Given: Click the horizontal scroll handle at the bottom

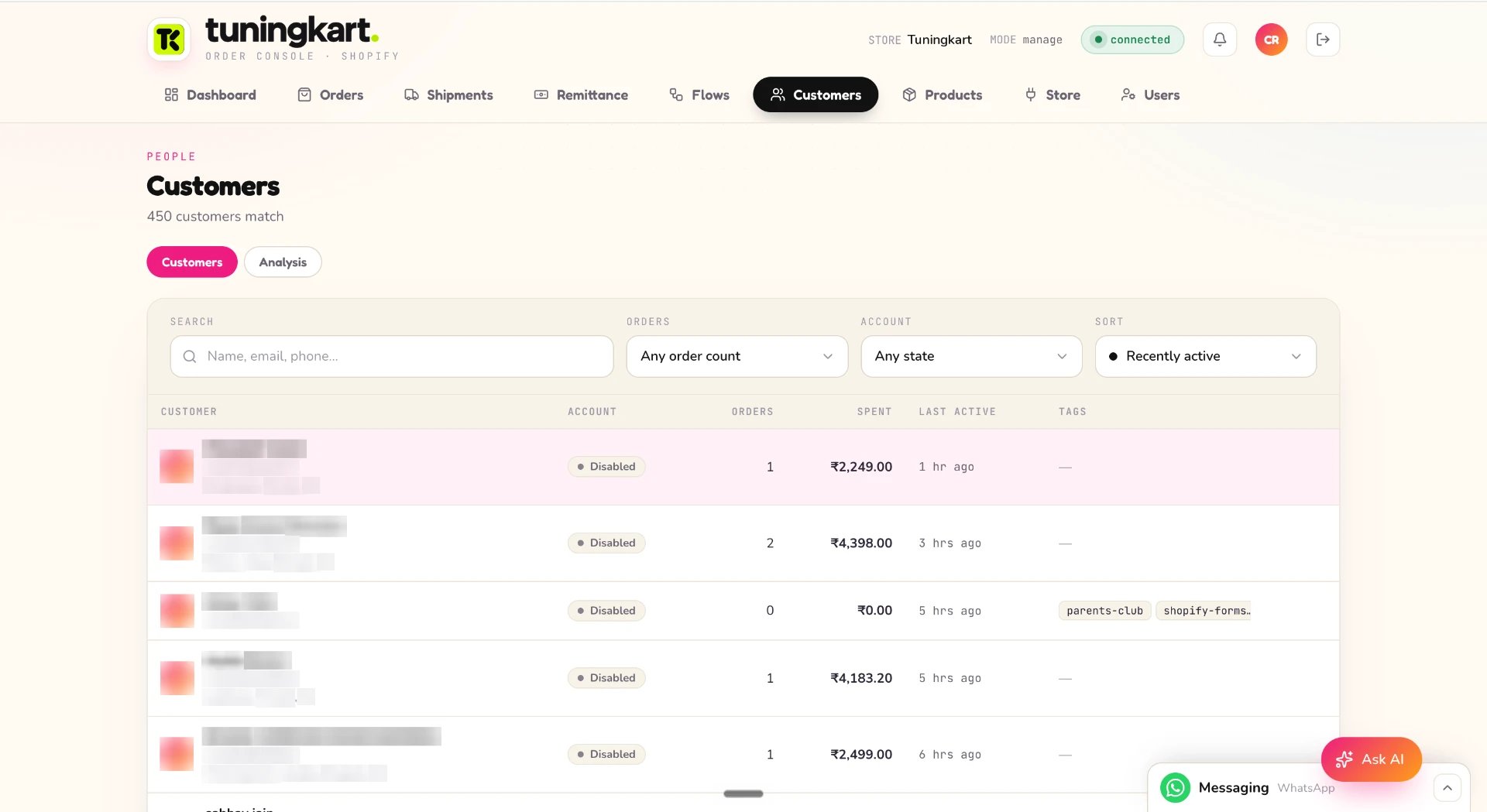Looking at the screenshot, I should coord(743,793).
